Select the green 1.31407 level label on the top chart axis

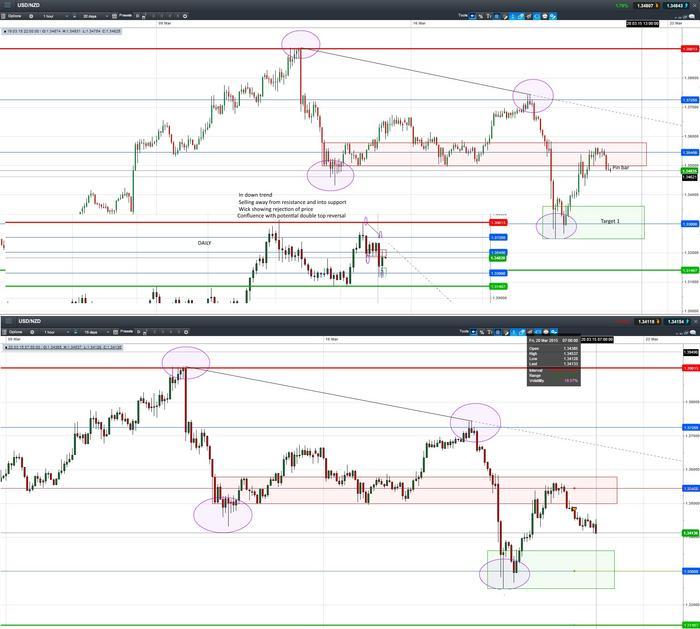click(690, 270)
